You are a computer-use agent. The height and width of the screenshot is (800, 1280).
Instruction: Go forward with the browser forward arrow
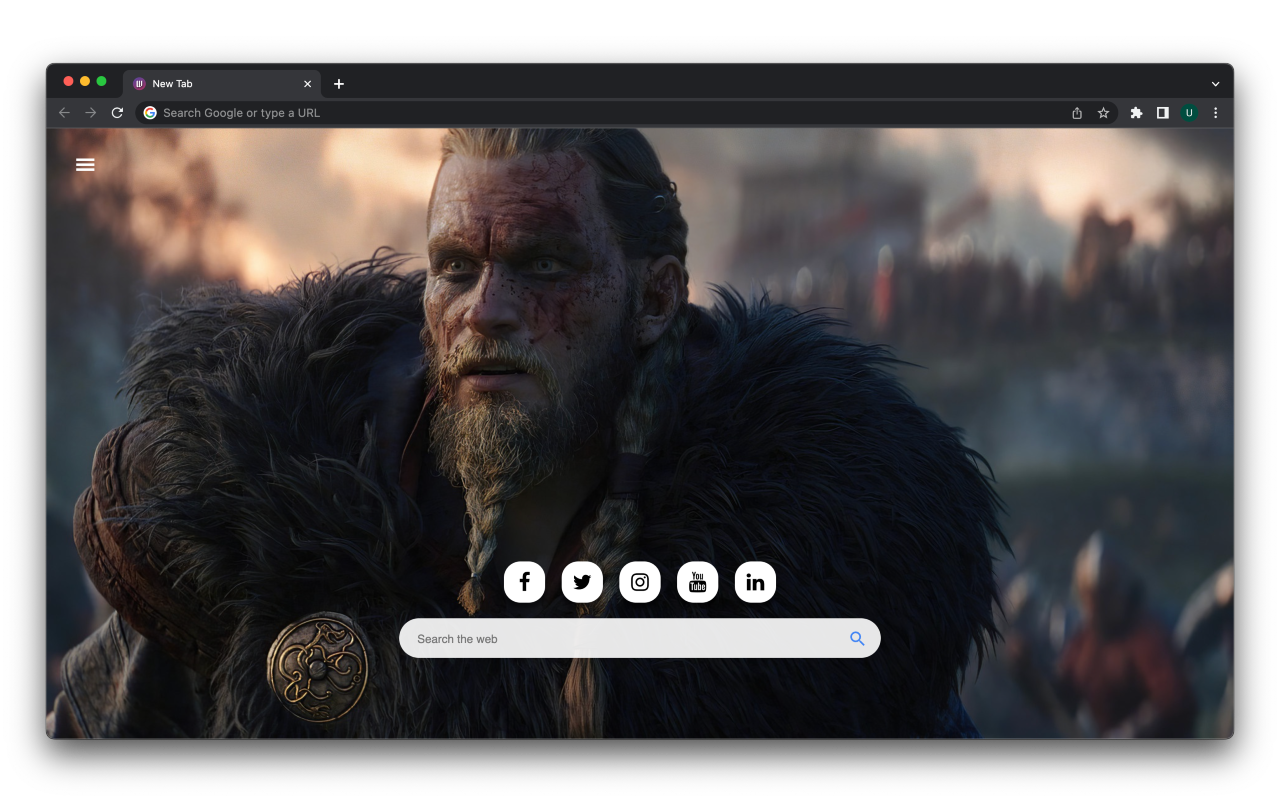click(x=91, y=113)
